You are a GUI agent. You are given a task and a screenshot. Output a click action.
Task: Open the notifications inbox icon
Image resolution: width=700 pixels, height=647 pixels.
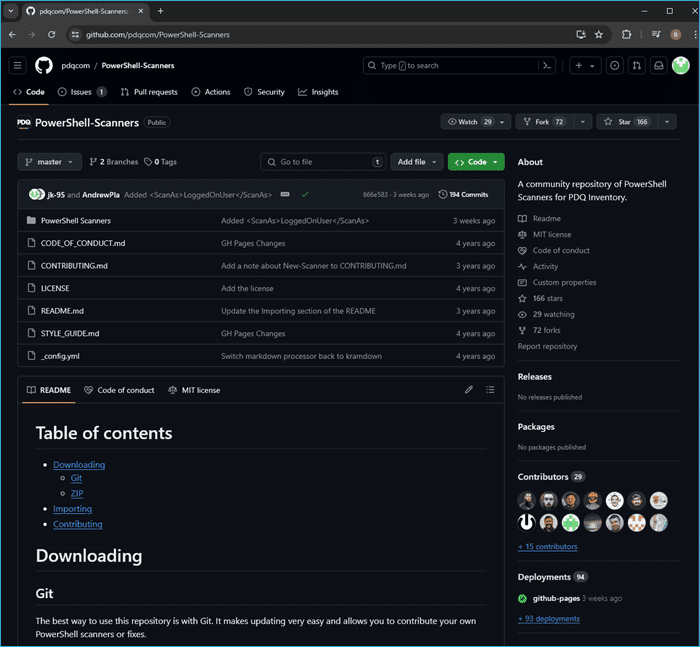(658, 66)
